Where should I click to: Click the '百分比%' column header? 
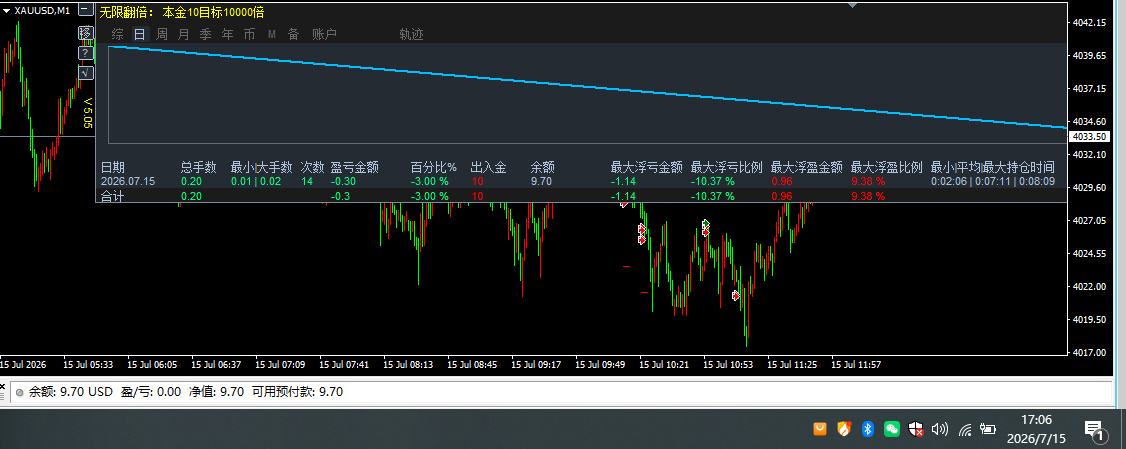[x=434, y=167]
